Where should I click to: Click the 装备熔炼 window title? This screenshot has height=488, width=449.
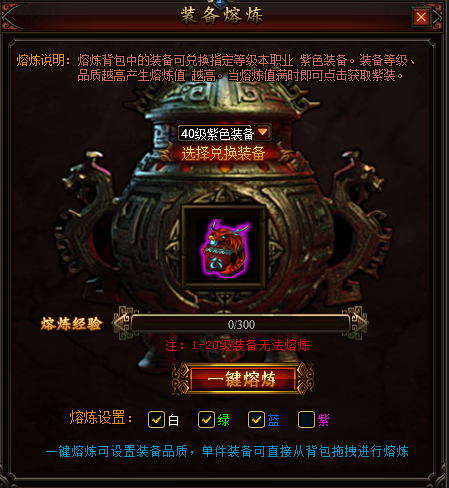[x=221, y=16]
